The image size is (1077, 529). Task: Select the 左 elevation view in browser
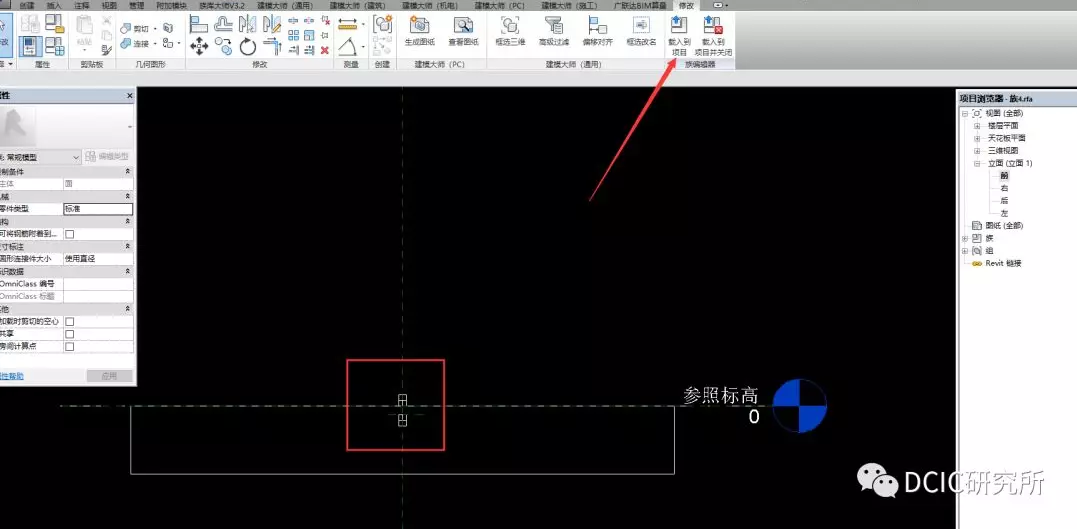pyautogui.click(x=1004, y=213)
